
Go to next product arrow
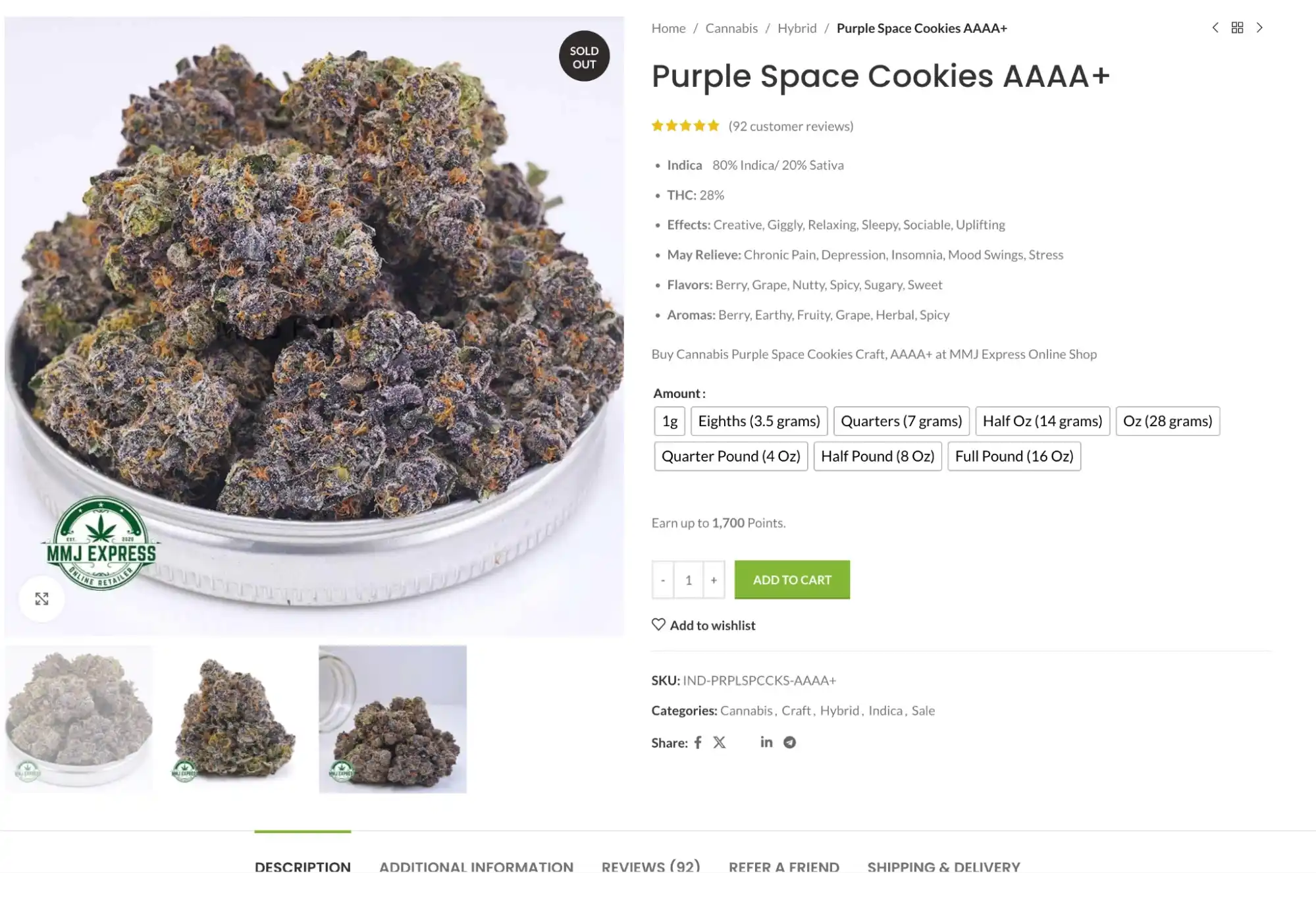[1259, 28]
